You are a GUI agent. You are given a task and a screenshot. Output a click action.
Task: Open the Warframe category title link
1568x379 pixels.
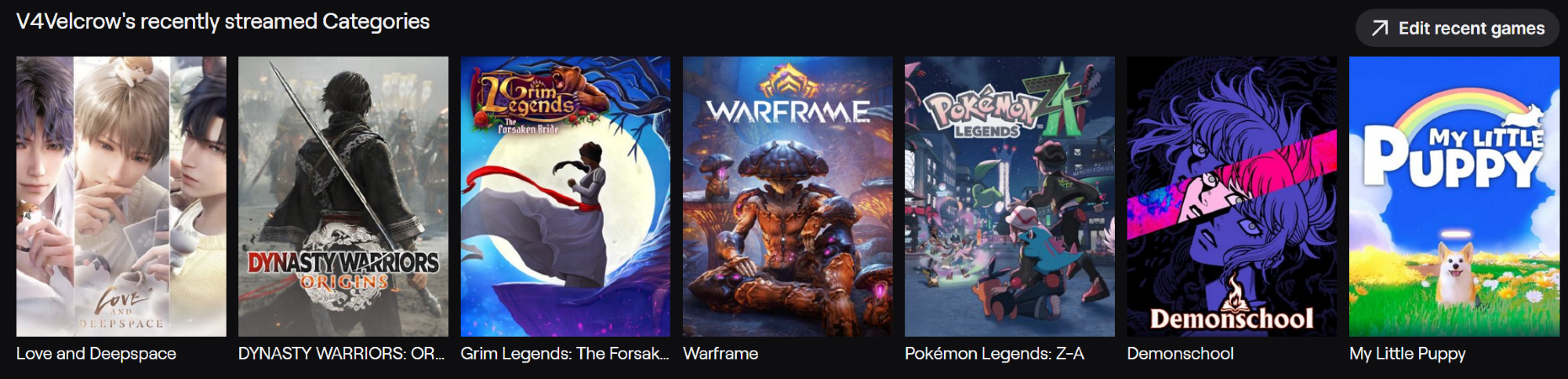coord(720,354)
